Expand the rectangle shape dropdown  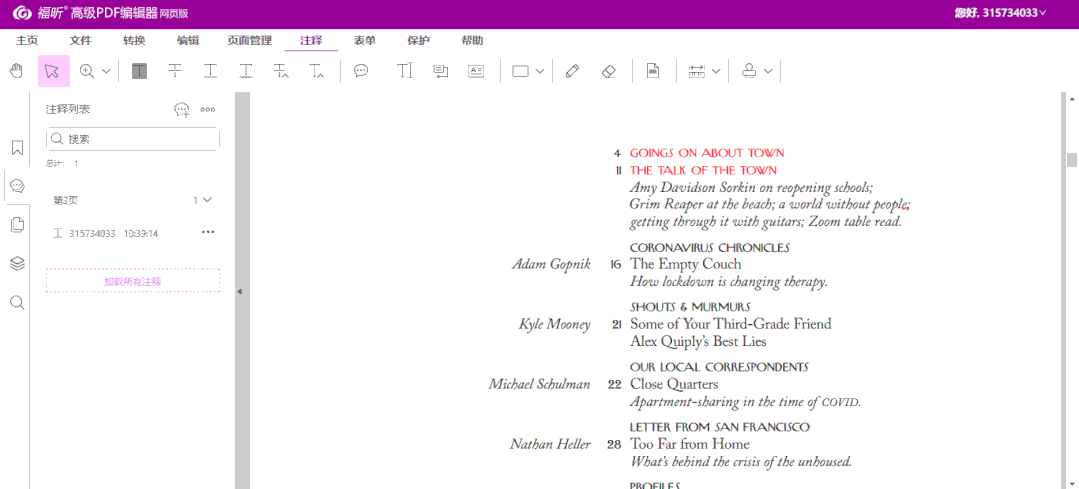(540, 71)
